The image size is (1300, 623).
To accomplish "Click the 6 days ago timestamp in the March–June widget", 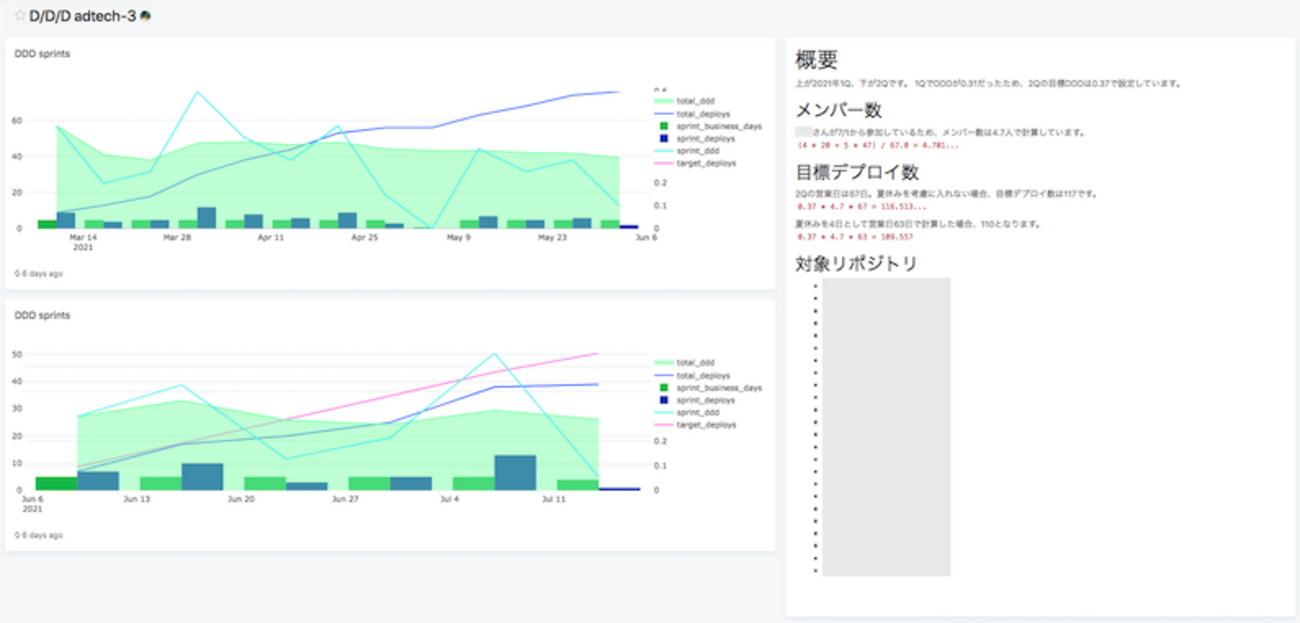I will (42, 272).
